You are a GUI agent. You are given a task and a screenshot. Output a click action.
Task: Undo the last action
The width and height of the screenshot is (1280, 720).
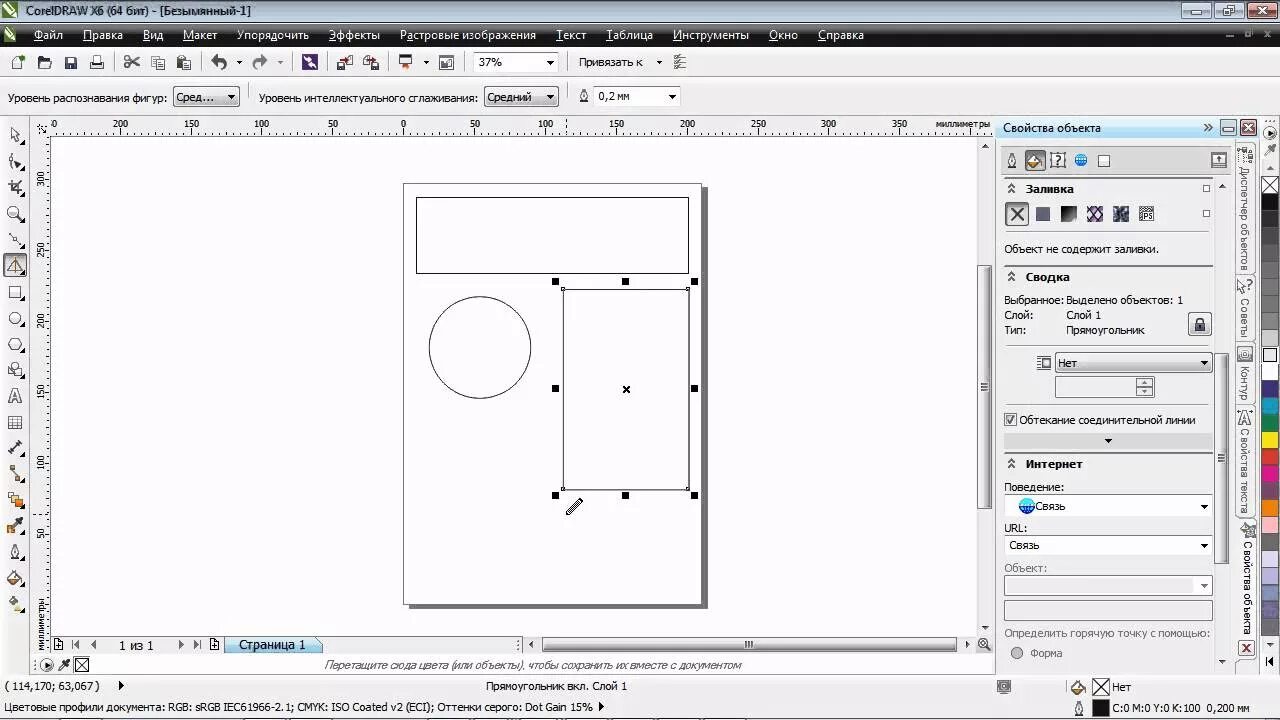[219, 62]
